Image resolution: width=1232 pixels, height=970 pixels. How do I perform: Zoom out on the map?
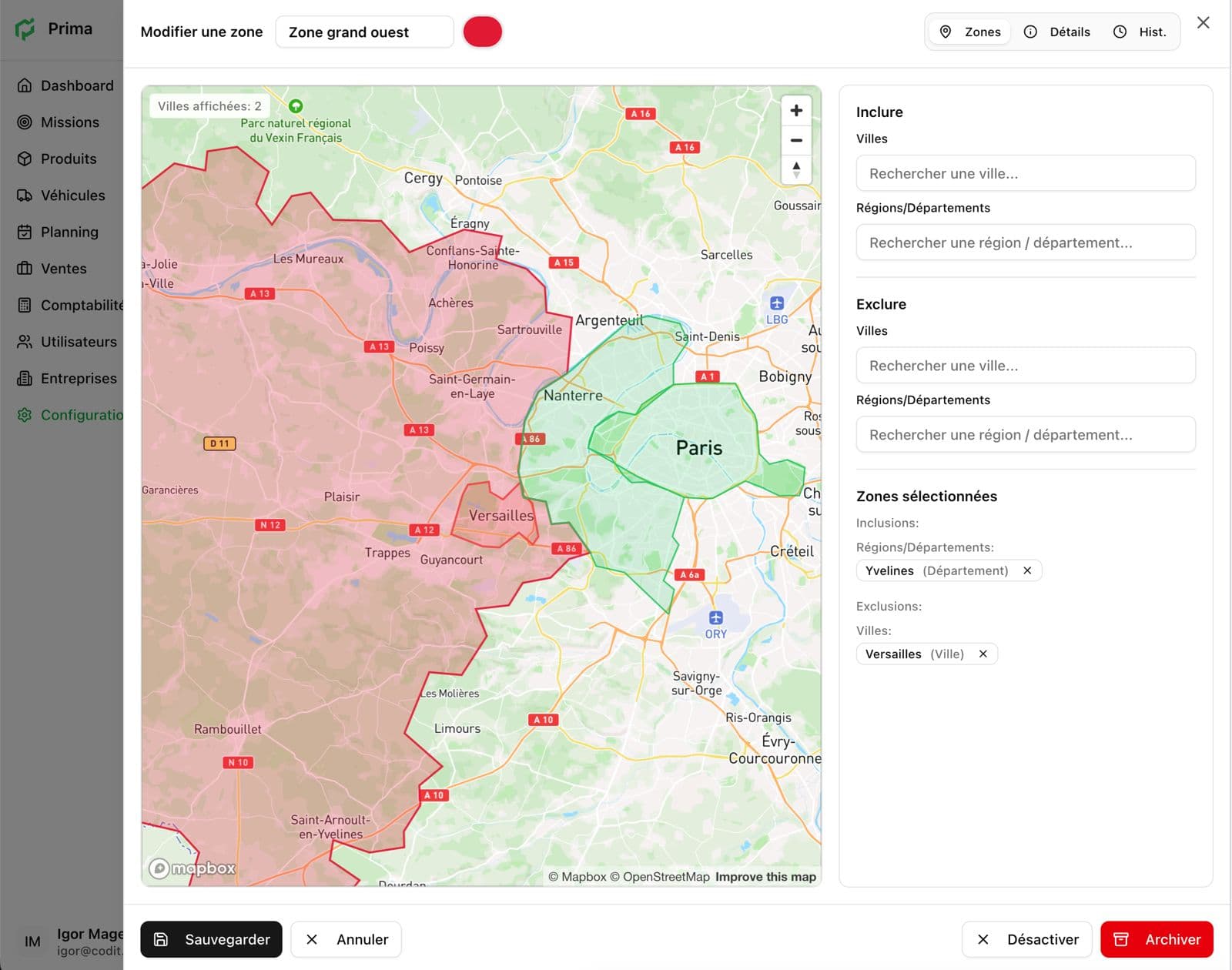coord(796,140)
